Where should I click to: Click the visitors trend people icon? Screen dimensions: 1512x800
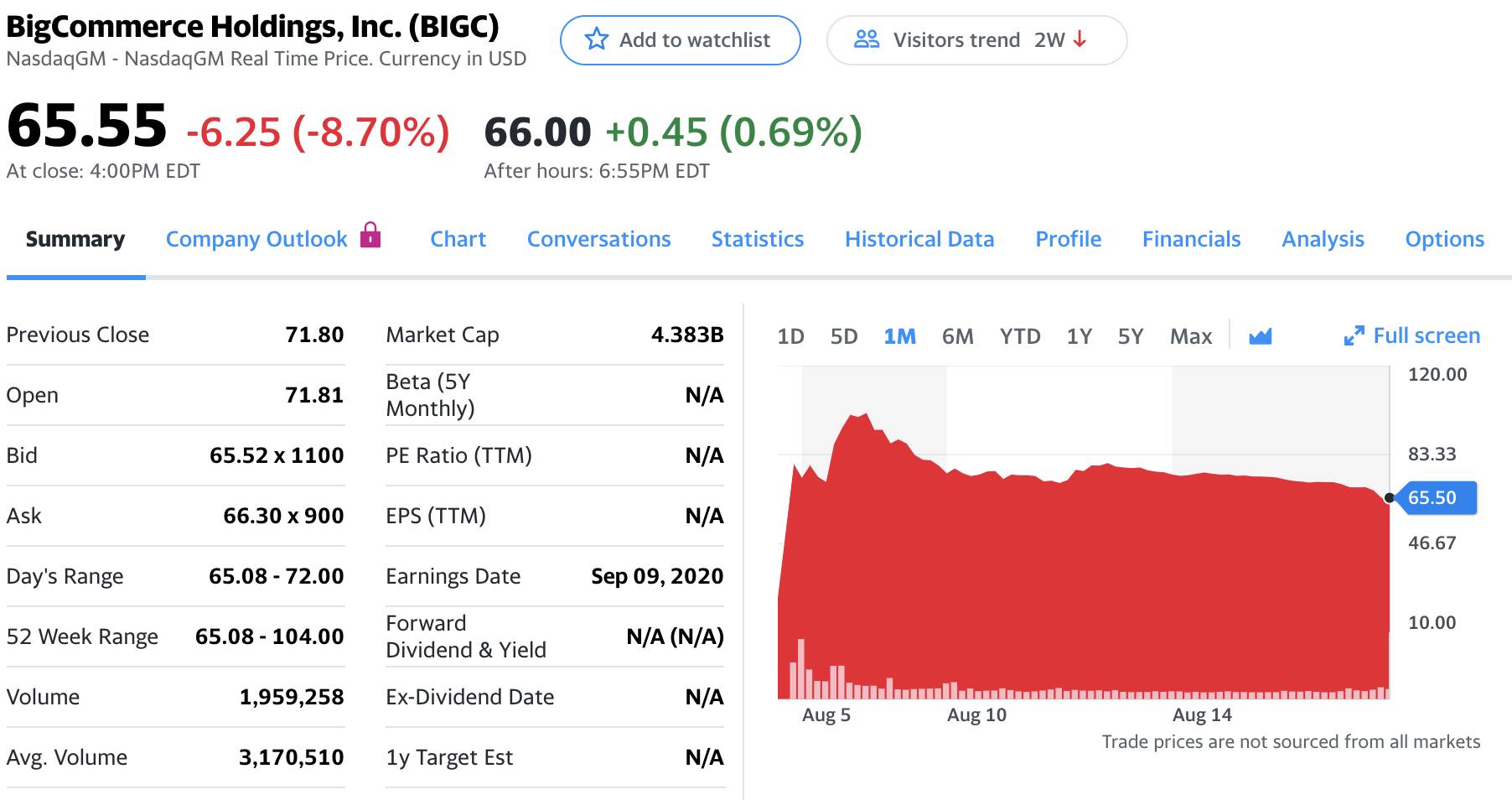(867, 39)
